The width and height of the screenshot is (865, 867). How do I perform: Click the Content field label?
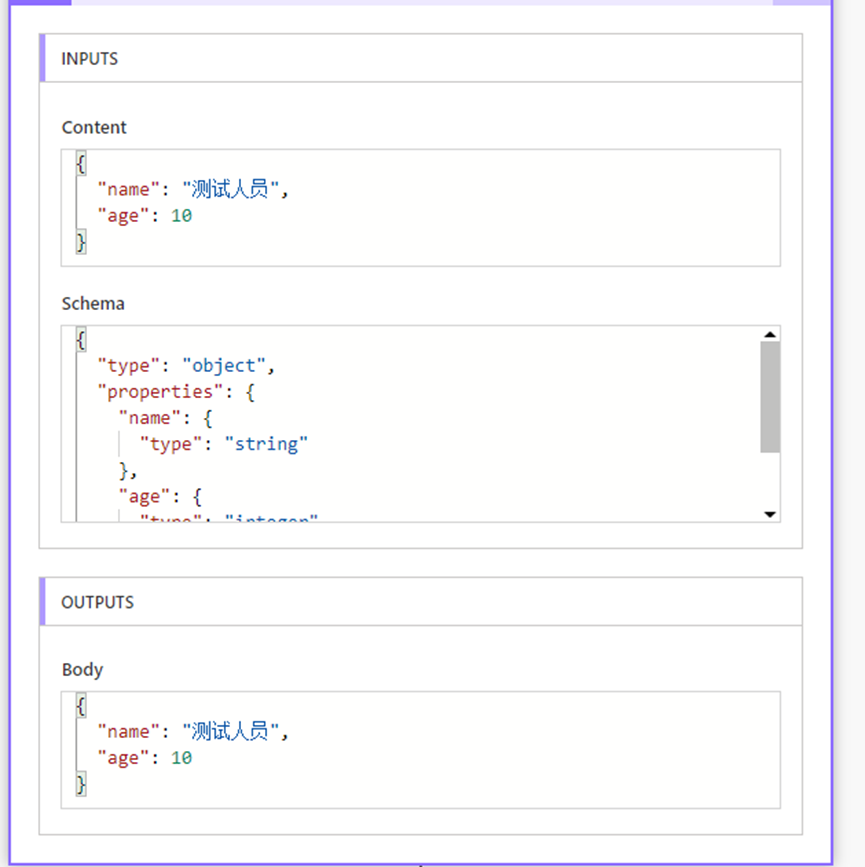tap(94, 127)
